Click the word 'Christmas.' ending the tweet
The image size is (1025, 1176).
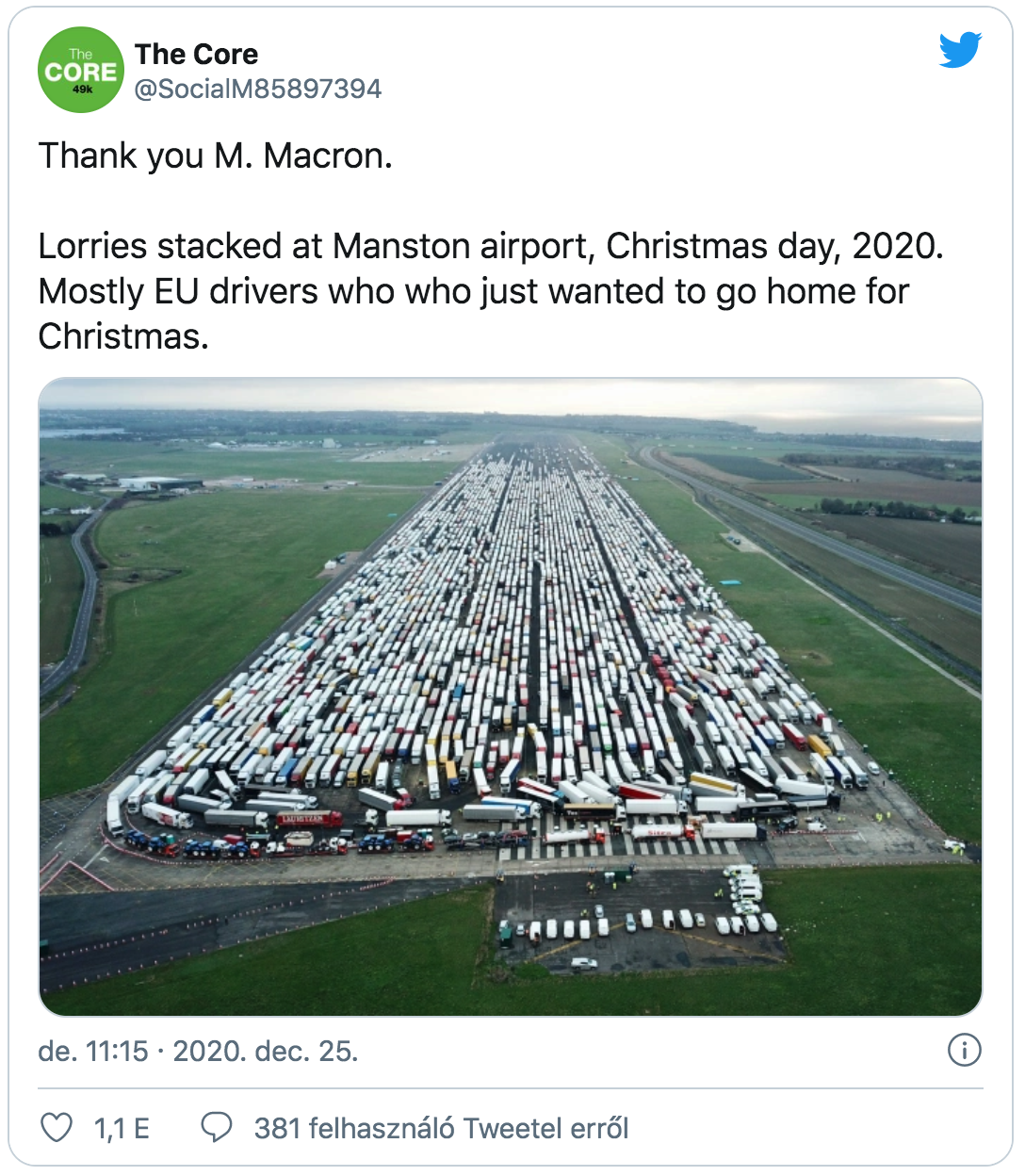click(123, 336)
